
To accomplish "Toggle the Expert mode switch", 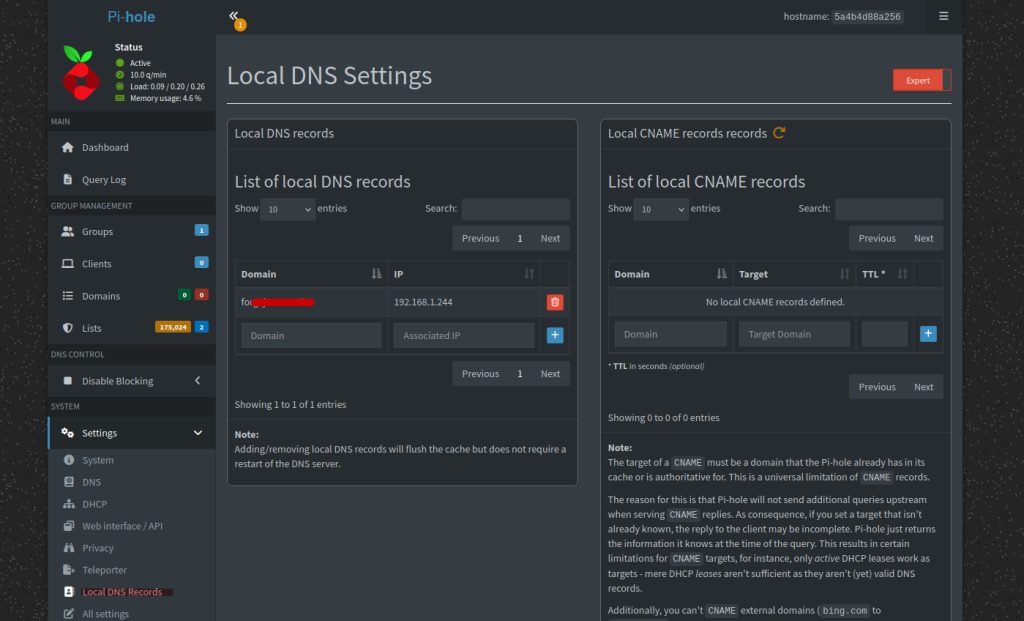I will [921, 80].
